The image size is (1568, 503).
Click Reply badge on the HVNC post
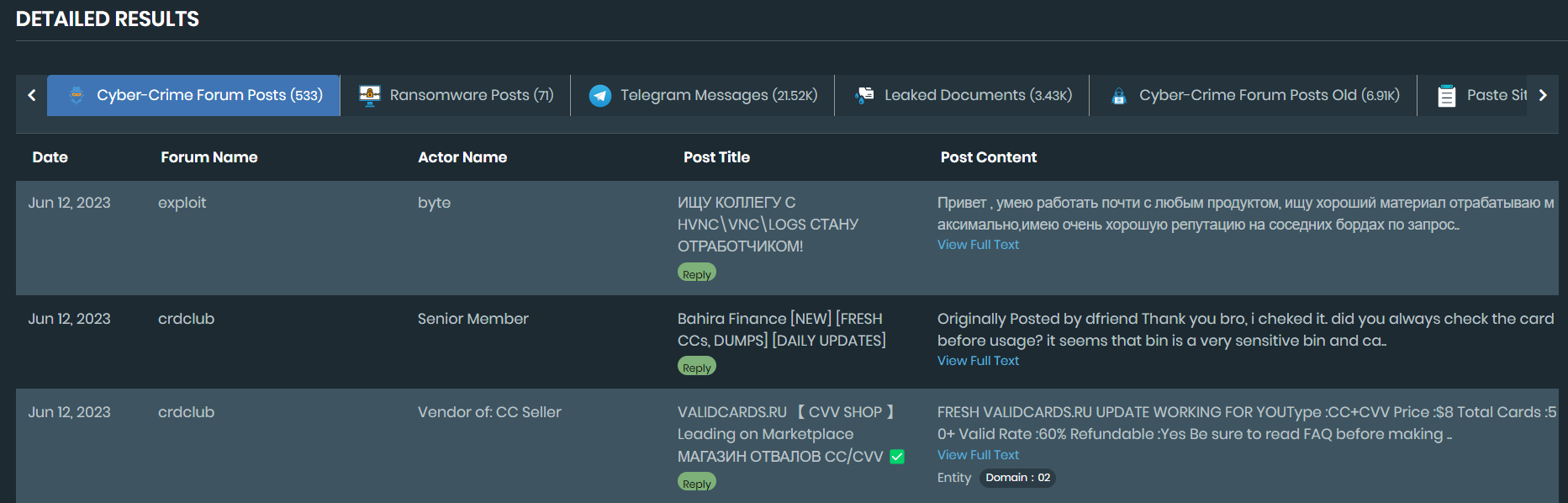tap(697, 274)
